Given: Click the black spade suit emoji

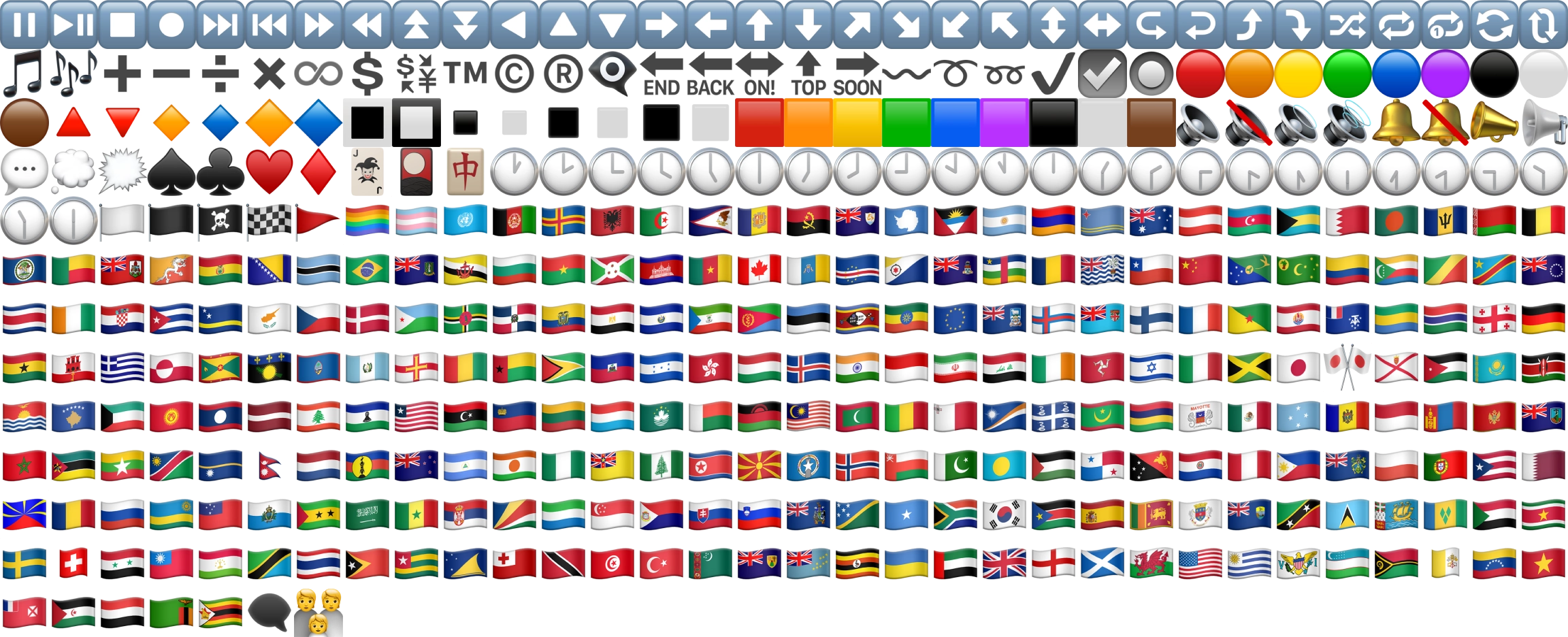Looking at the screenshot, I should (171, 171).
